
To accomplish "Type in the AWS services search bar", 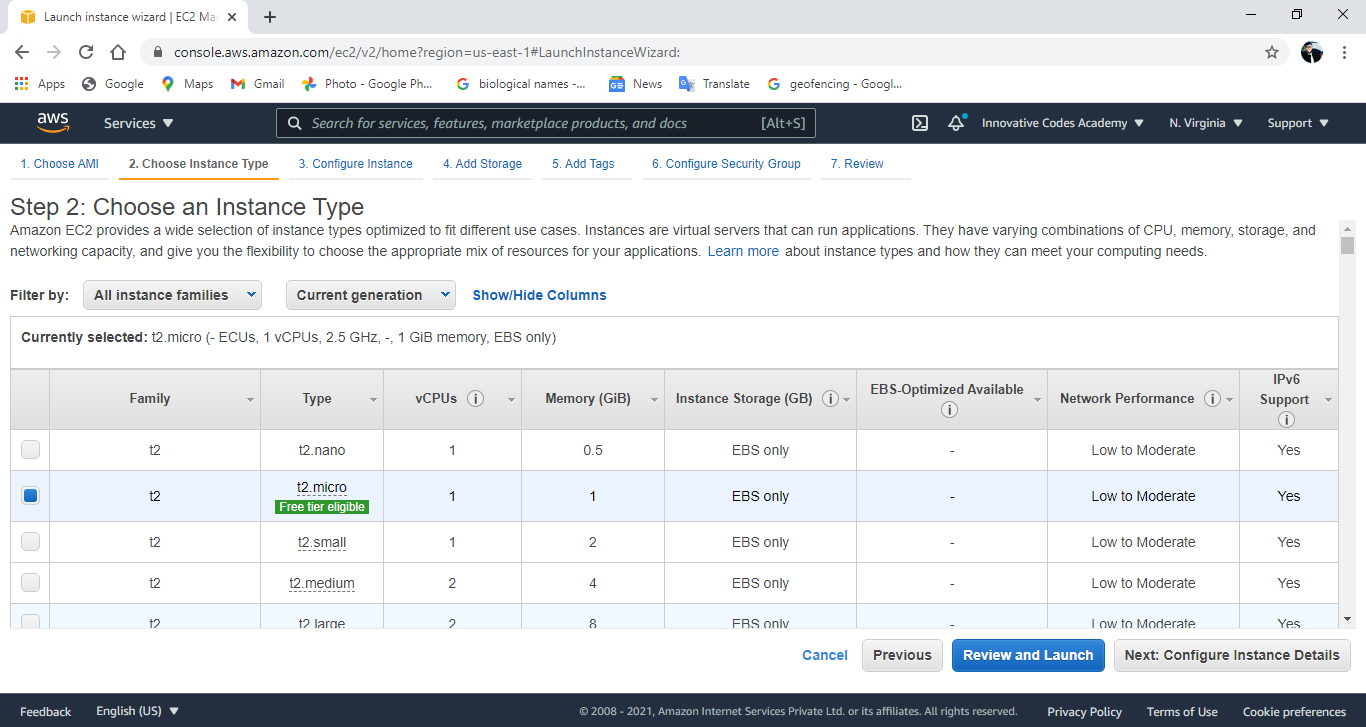I will click(x=545, y=122).
